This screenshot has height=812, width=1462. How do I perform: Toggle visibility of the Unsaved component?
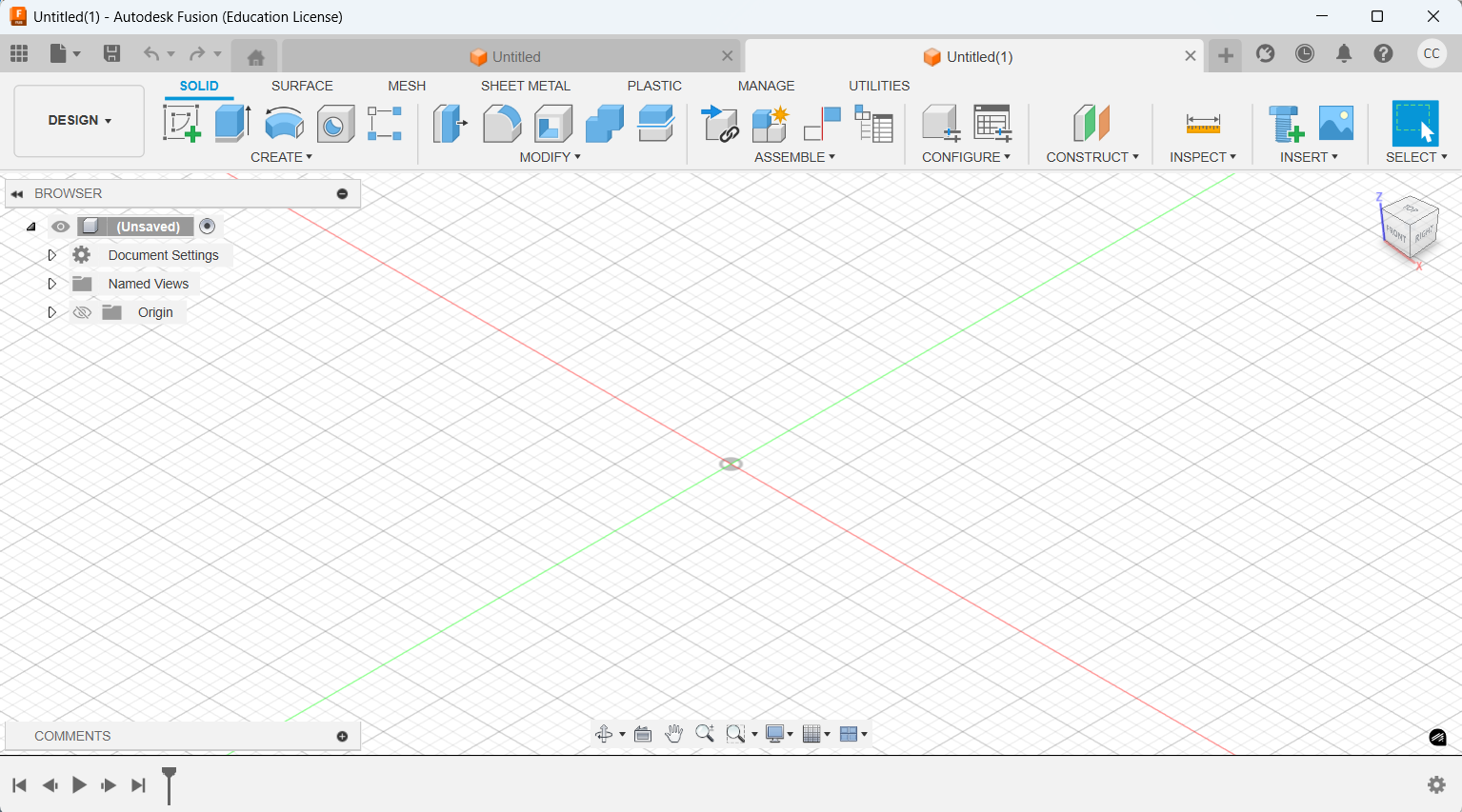pos(61,227)
